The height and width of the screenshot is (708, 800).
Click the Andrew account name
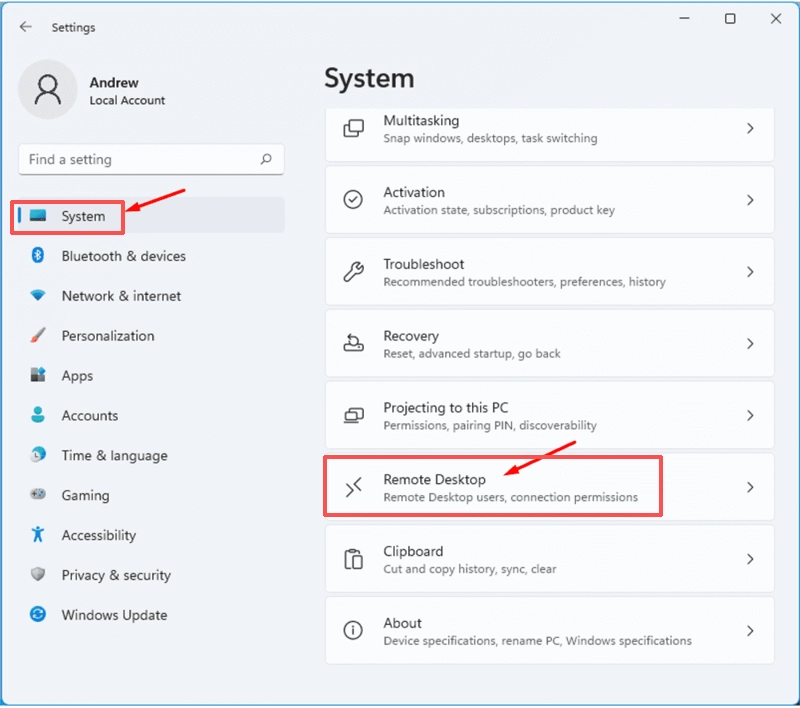[114, 82]
